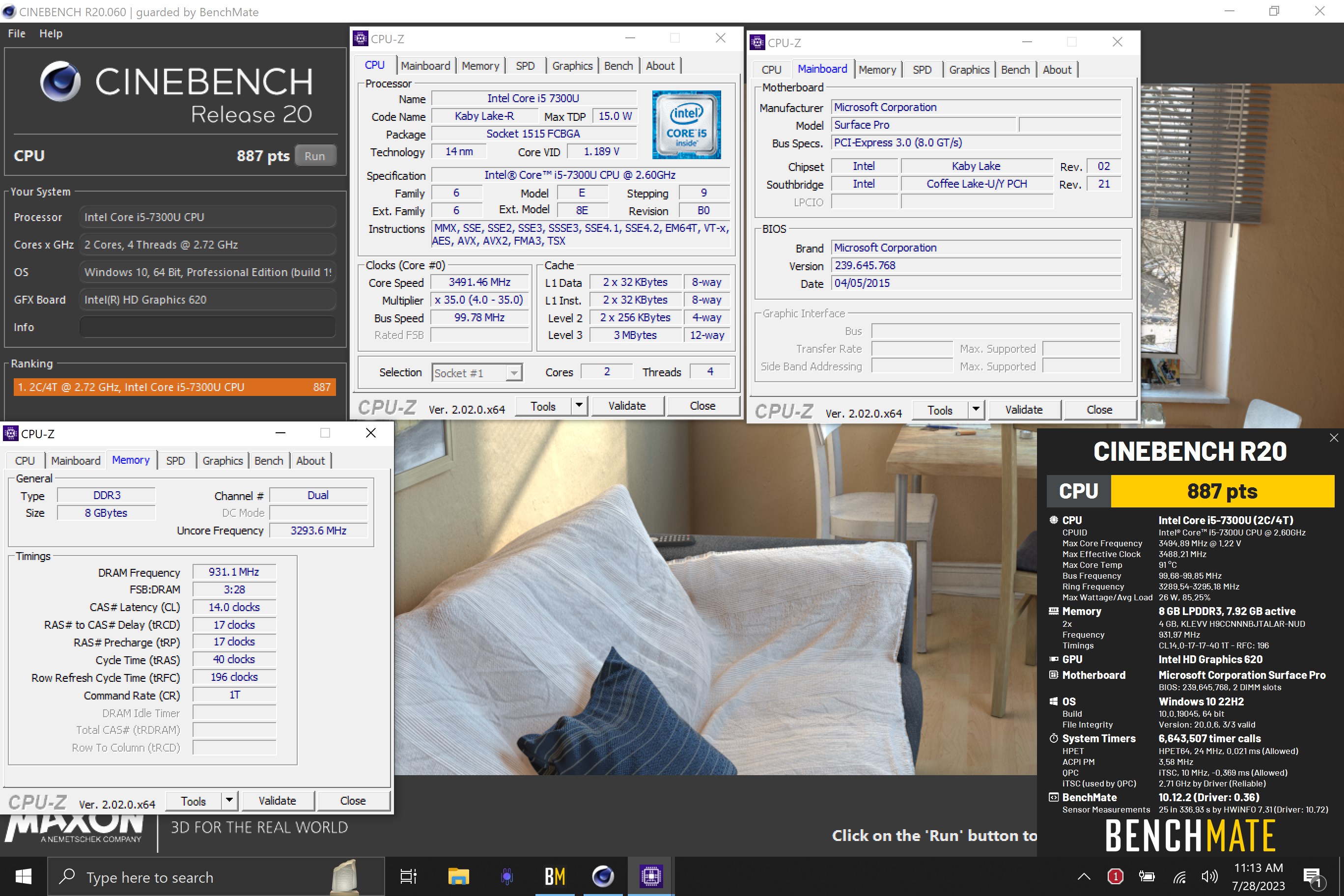
Task: Open the Action Center notifications icon
Action: click(1313, 878)
